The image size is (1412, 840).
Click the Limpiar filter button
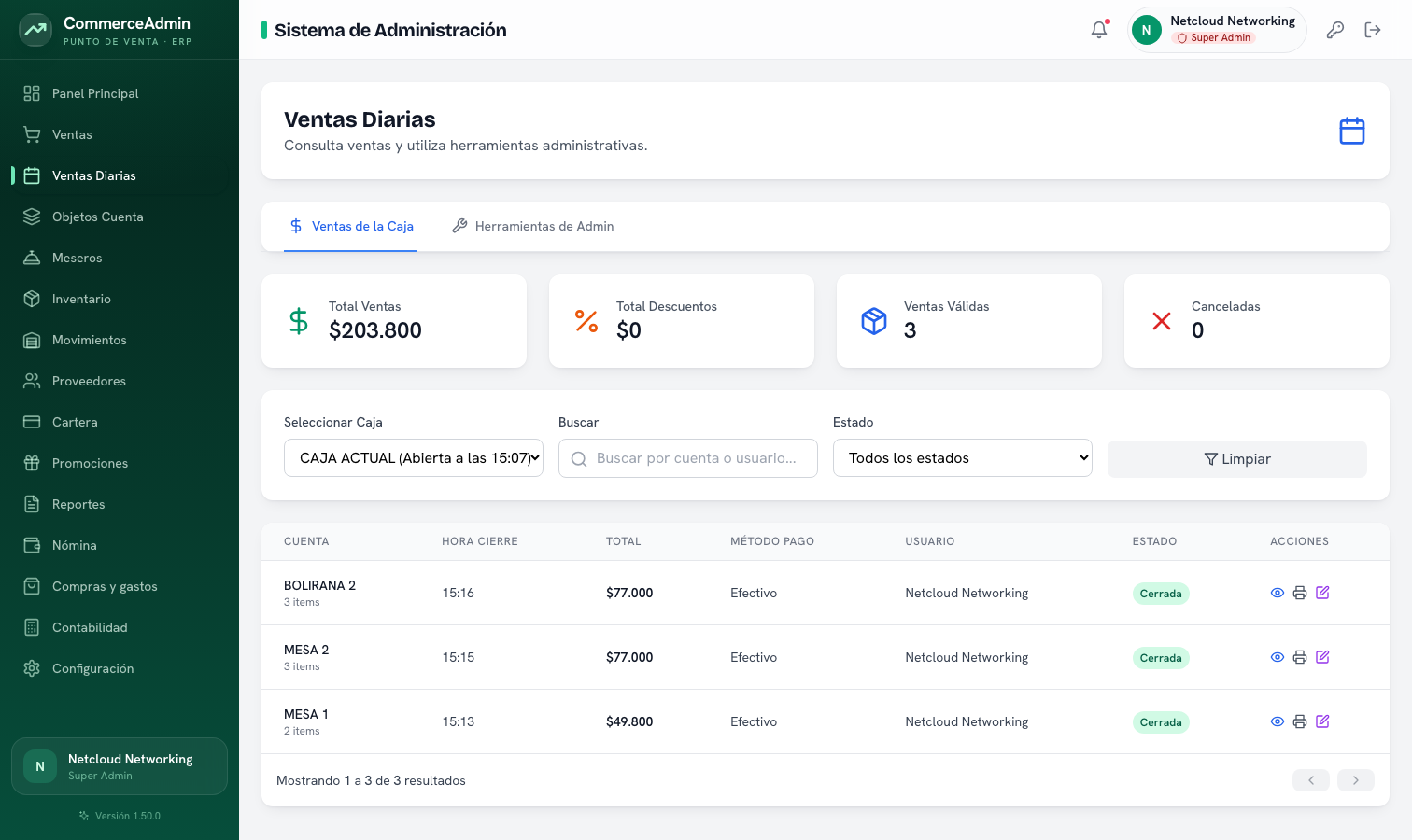click(x=1237, y=459)
